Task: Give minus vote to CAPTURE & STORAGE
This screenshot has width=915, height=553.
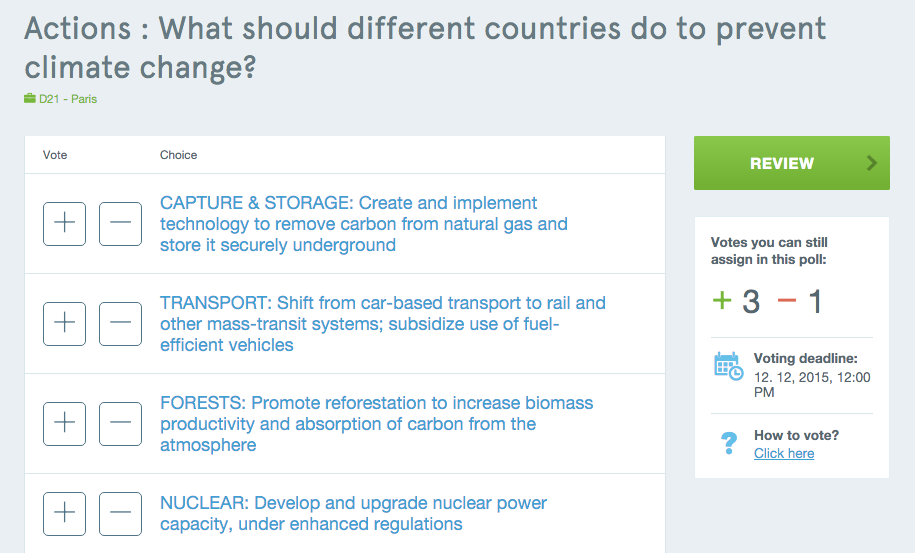Action: pos(120,223)
